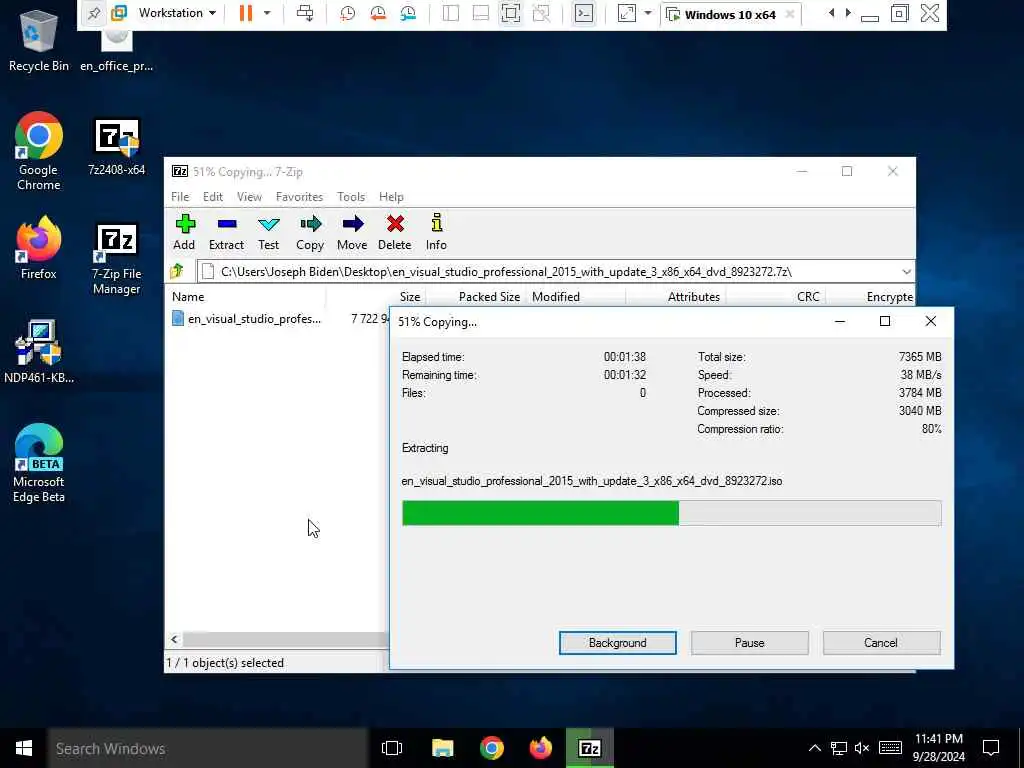
Task: Click the Pause button in copy dialog
Action: 750,643
